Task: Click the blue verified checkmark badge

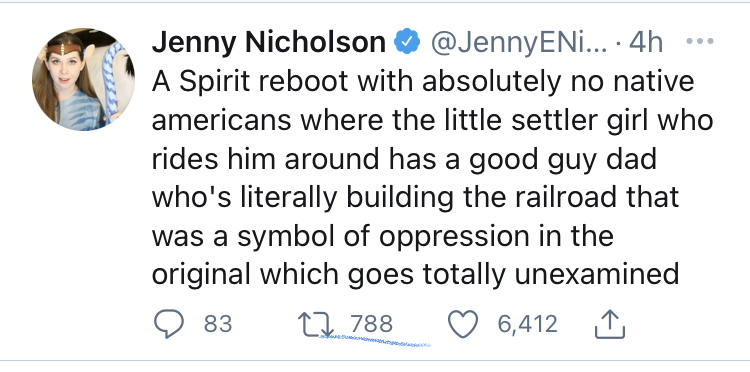Action: coord(407,42)
